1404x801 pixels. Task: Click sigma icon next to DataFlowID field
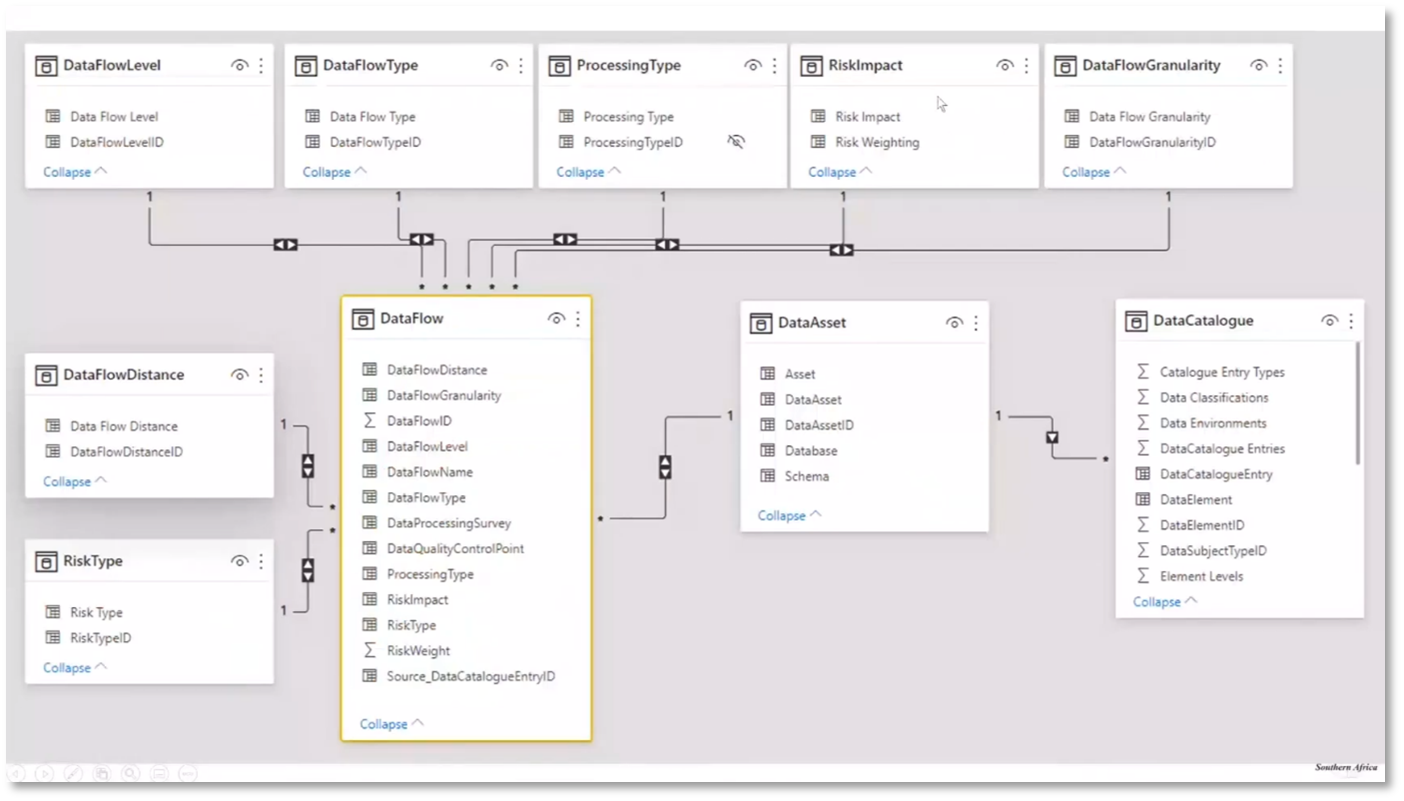coord(370,421)
